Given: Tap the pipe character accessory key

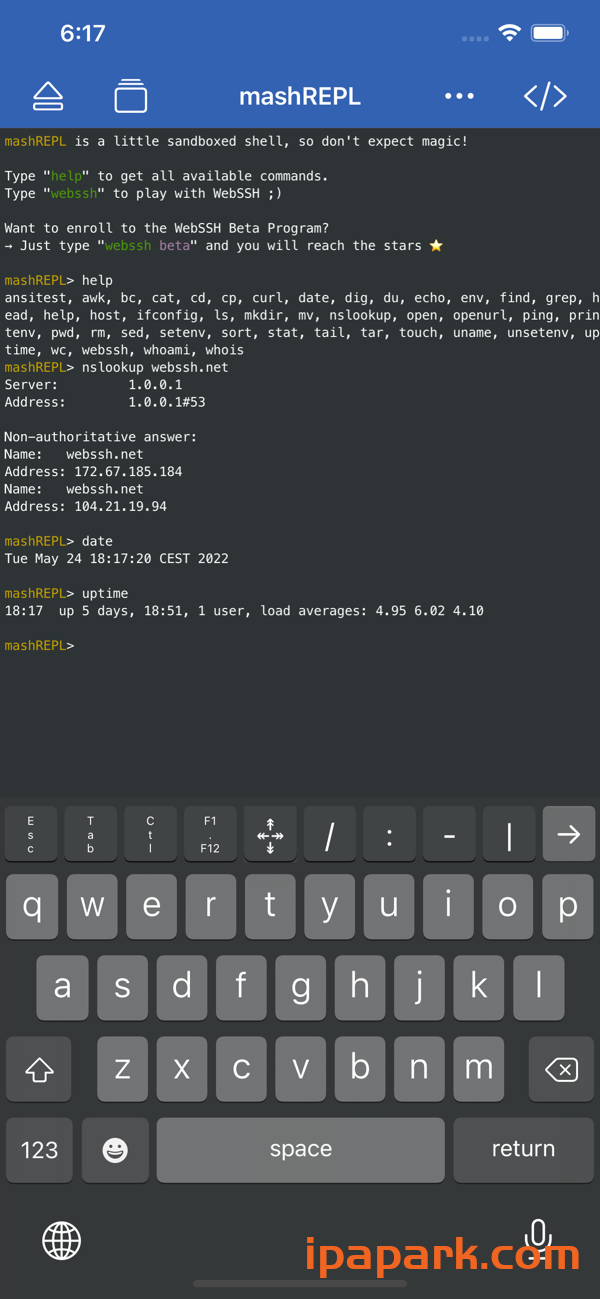Looking at the screenshot, I should pyautogui.click(x=508, y=834).
